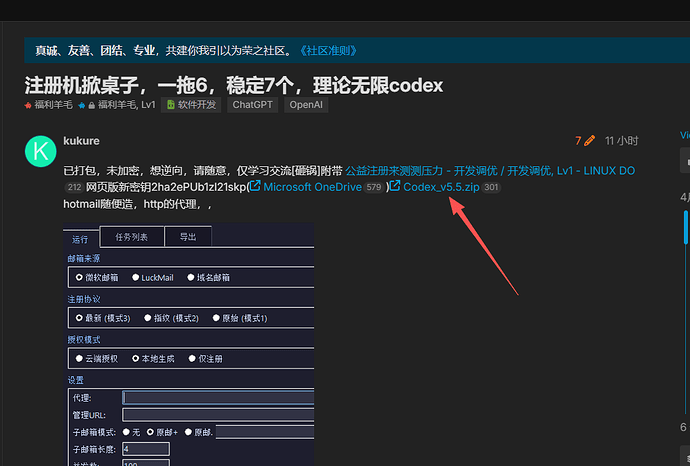Click the topic timeline scroller handle
690x466 pixels.
(x=686, y=227)
